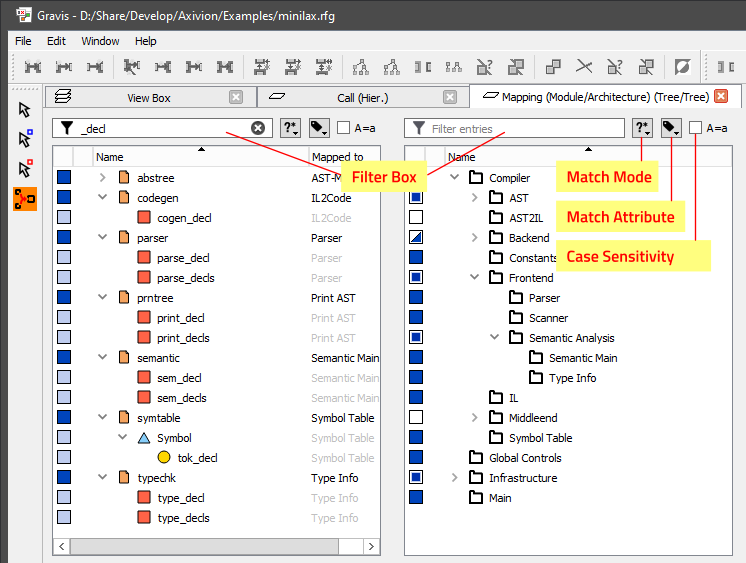This screenshot has height=563, width=746.
Task: Collapse the Compiler folder
Action: [x=455, y=178]
